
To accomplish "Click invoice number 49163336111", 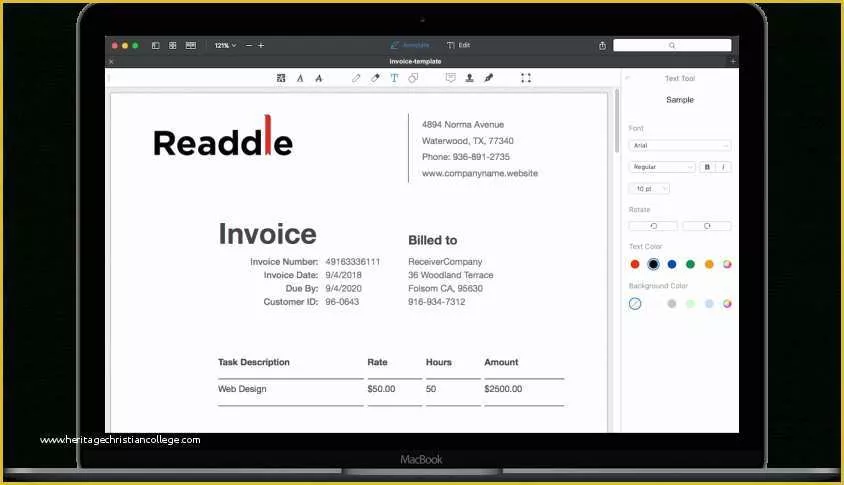I will tap(353, 262).
